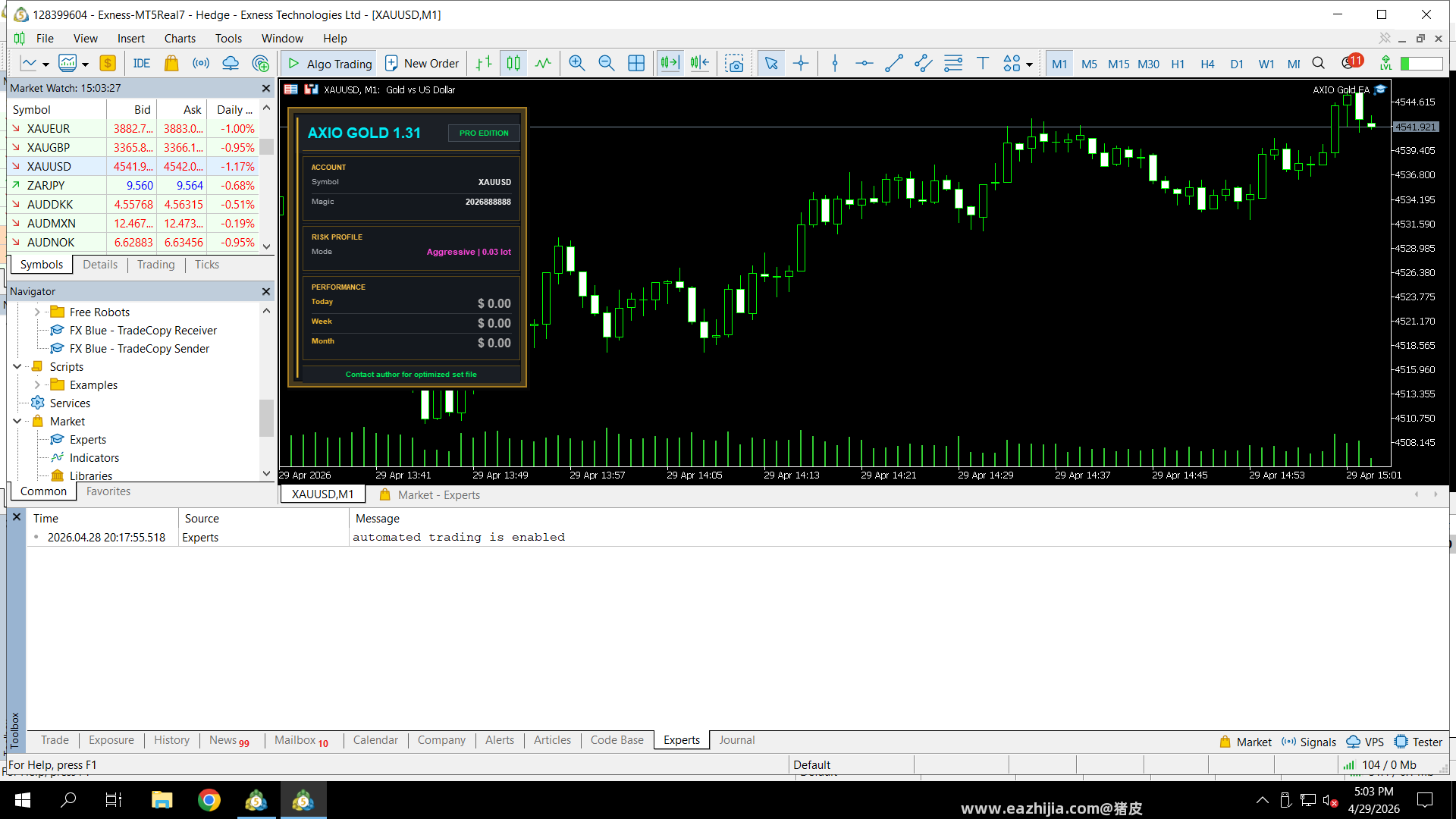Screen dimensions: 1456x819
Task: Toggle chart shift from right border
Action: (699, 64)
